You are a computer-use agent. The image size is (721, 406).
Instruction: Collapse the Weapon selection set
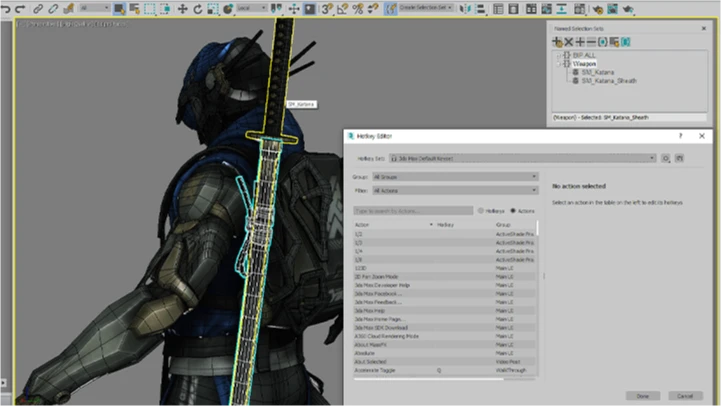pos(559,64)
